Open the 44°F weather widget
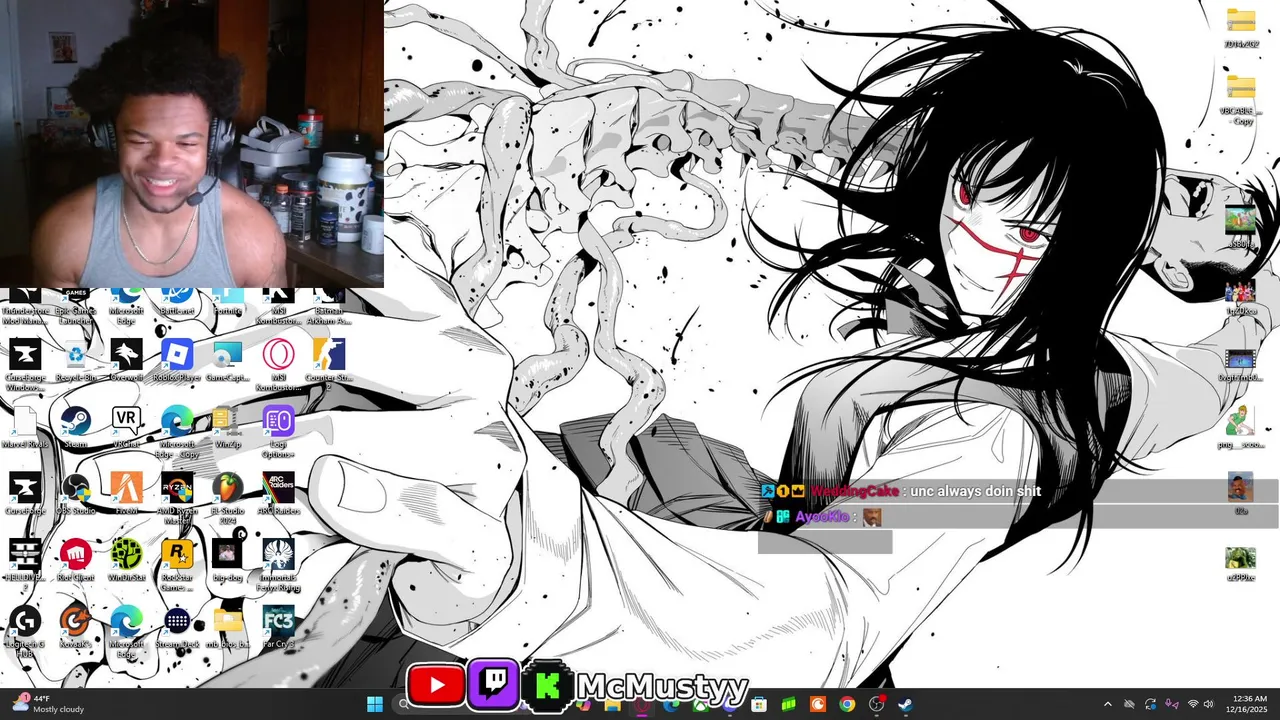Image resolution: width=1280 pixels, height=720 pixels. tap(48, 704)
